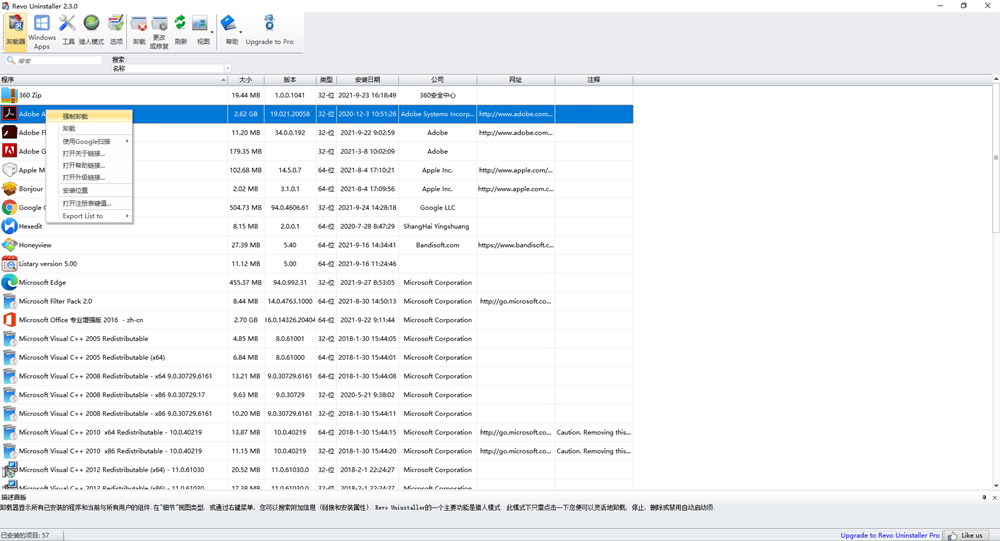Select the Hexedit program icon
1000x541 pixels.
[x=9, y=226]
